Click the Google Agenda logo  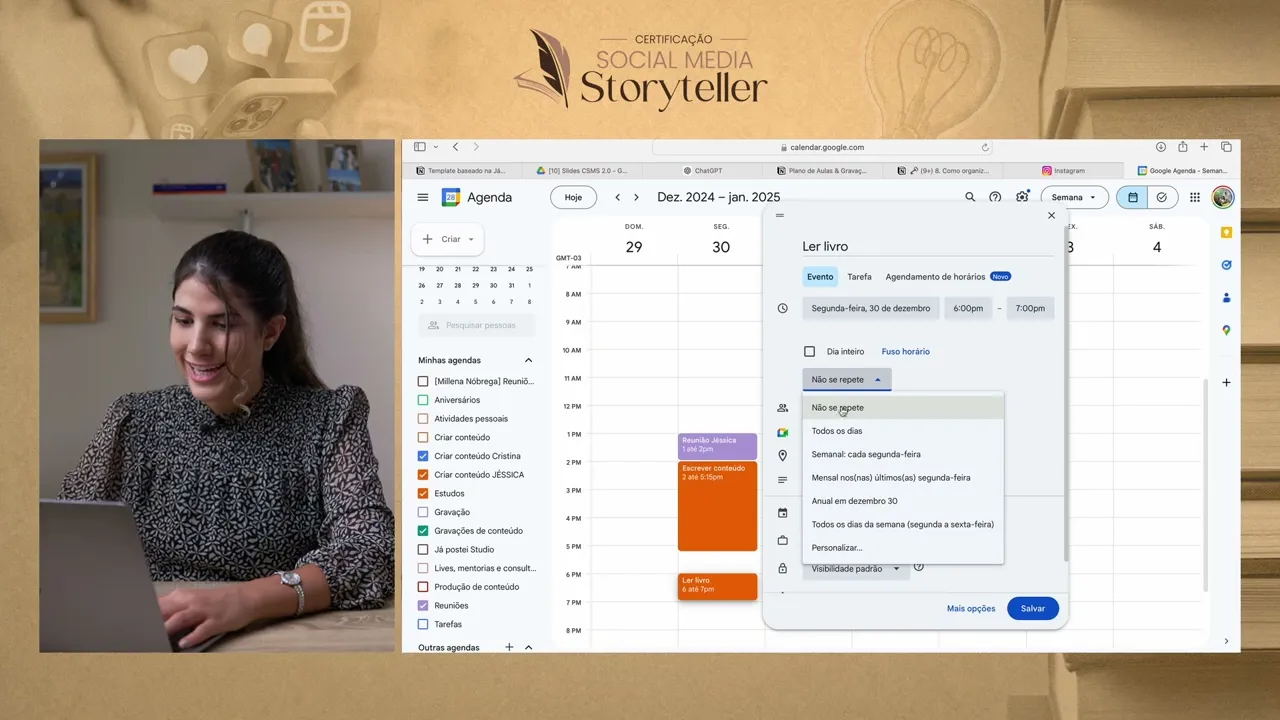[451, 197]
